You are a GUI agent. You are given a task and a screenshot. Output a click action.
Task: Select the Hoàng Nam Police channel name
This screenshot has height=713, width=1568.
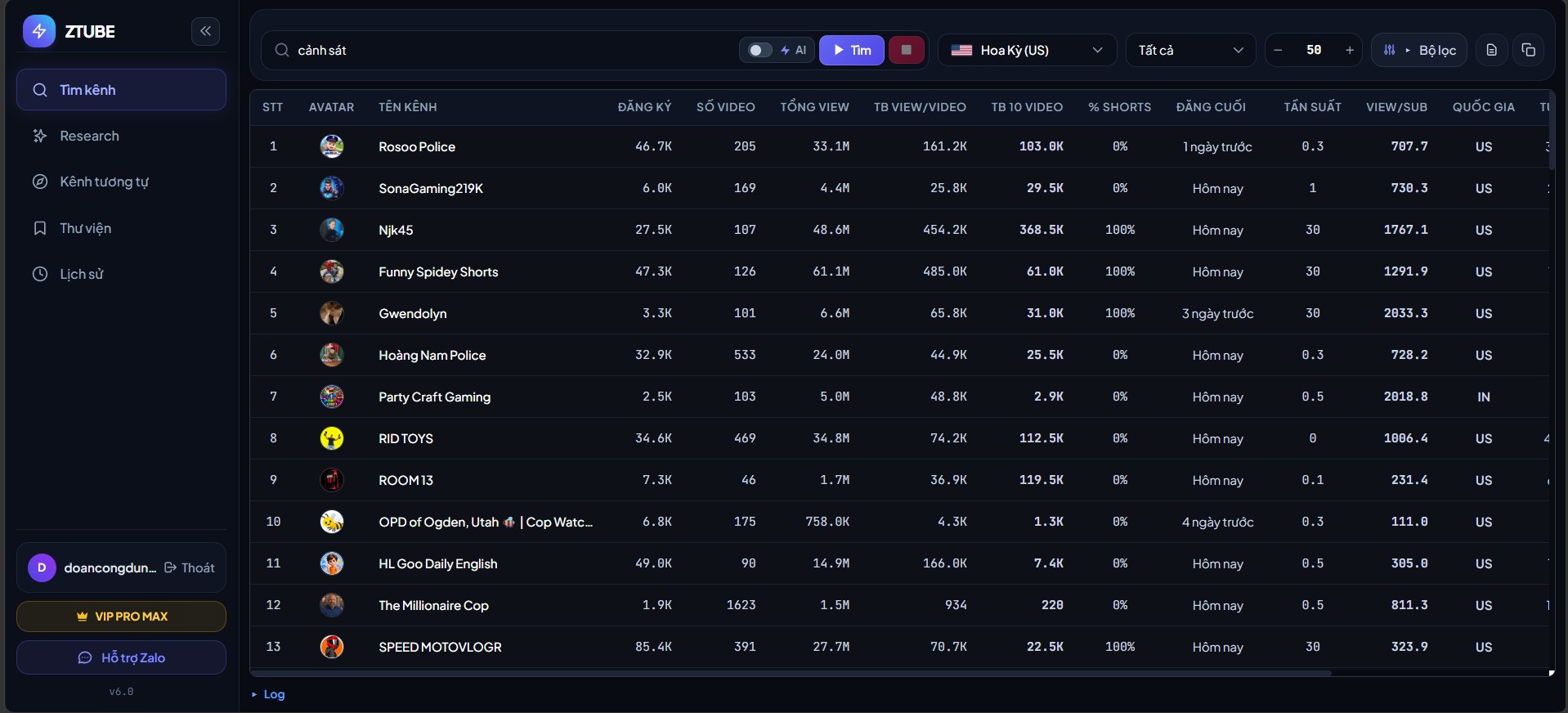432,355
